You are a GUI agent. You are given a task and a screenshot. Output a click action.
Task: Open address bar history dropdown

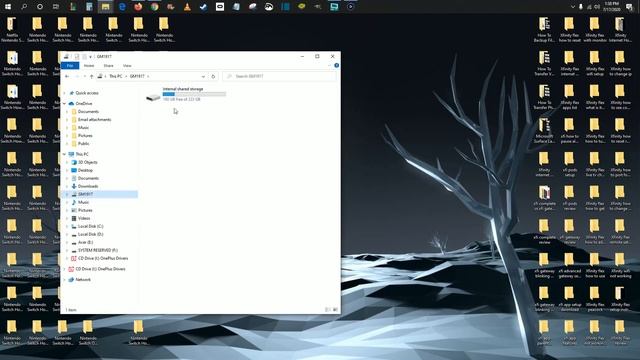[203, 76]
